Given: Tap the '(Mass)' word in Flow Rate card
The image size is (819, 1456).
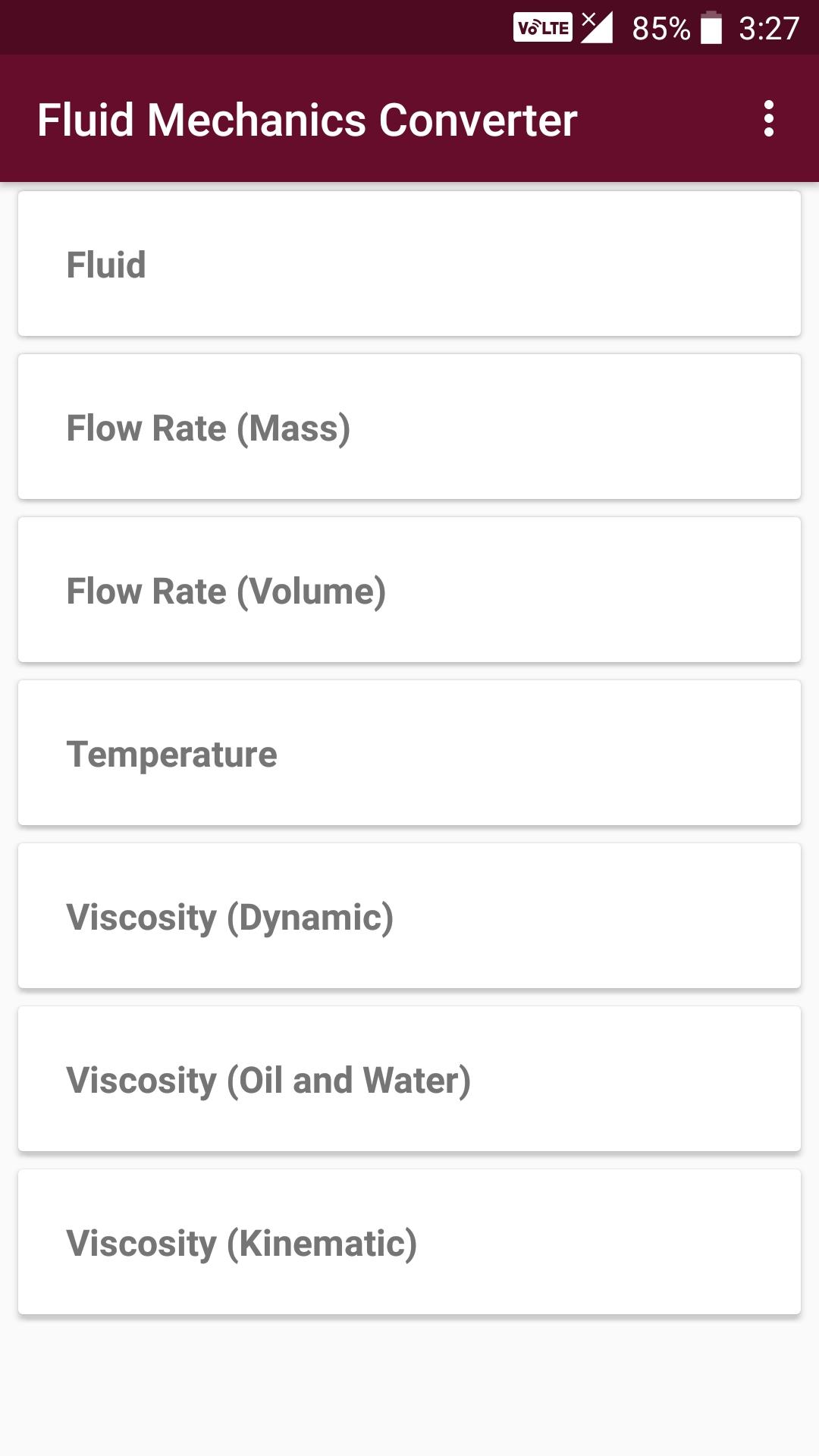Looking at the screenshot, I should pos(293,429).
